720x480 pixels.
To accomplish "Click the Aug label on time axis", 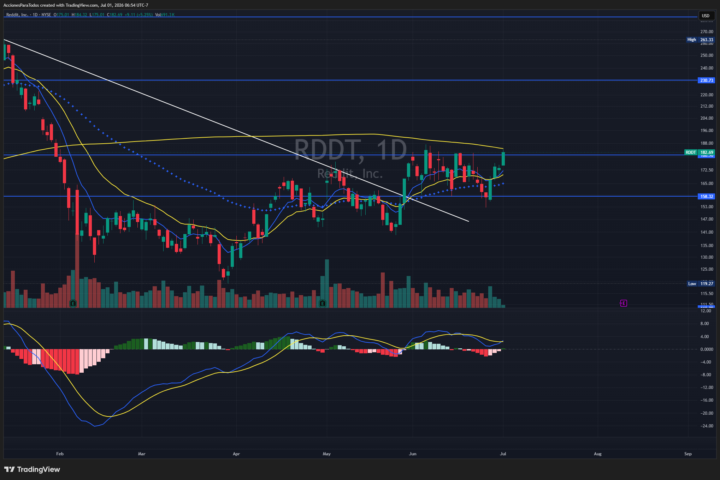I will pyautogui.click(x=598, y=454).
